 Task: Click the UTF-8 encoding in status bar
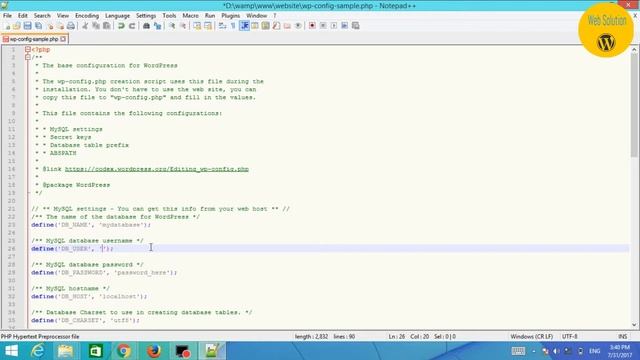[x=569, y=337]
